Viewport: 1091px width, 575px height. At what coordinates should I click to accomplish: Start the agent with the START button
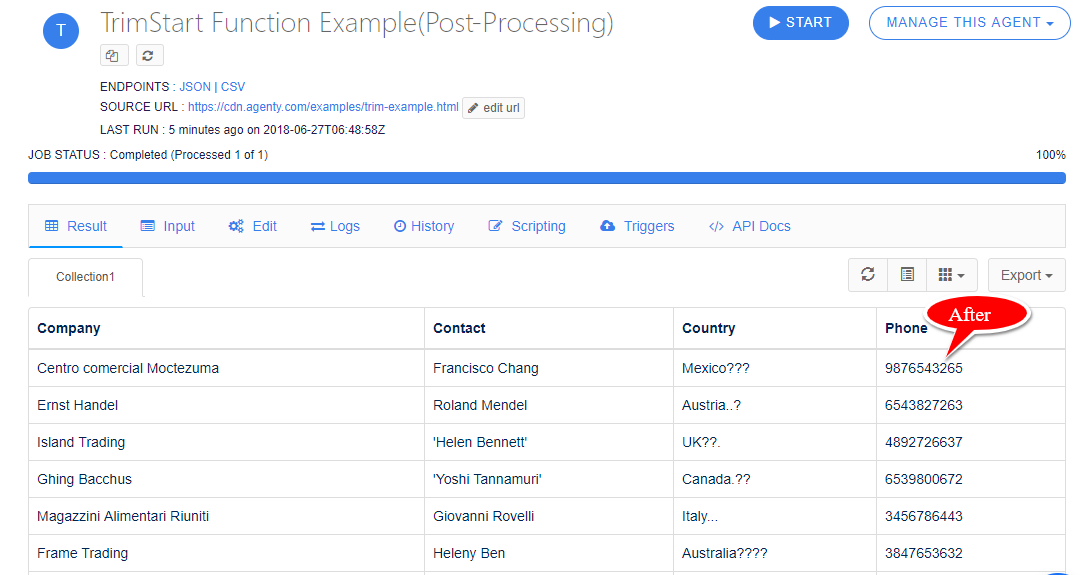[x=801, y=23]
